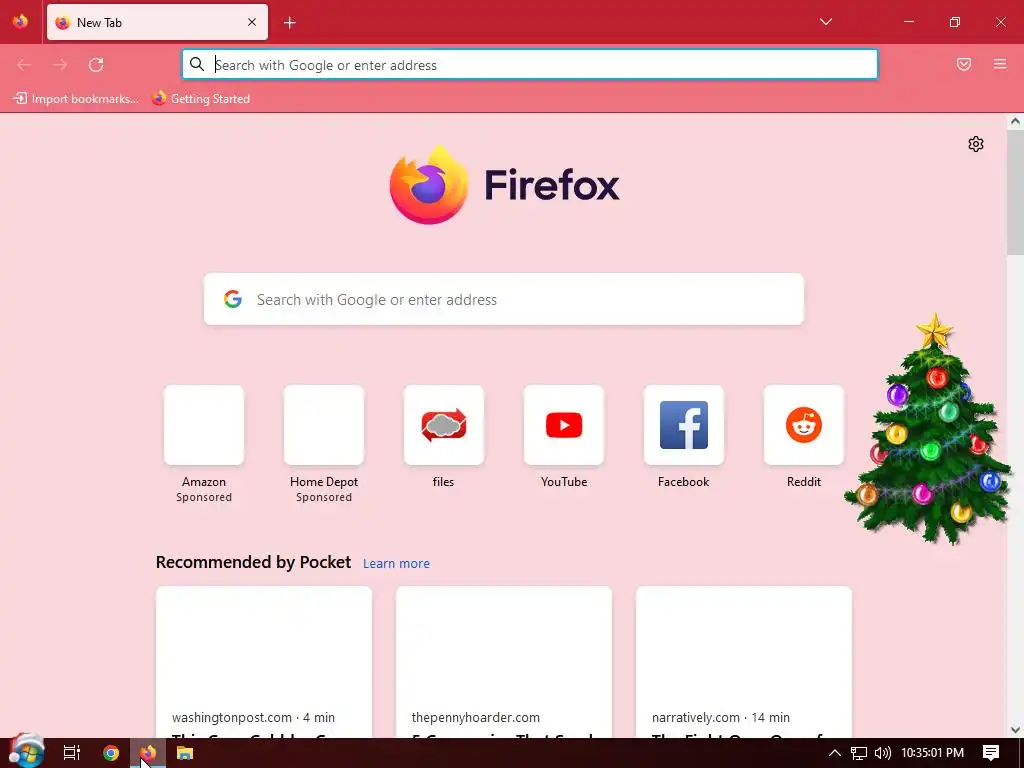Open Save to Pocket button
The image size is (1024, 768).
click(x=964, y=64)
